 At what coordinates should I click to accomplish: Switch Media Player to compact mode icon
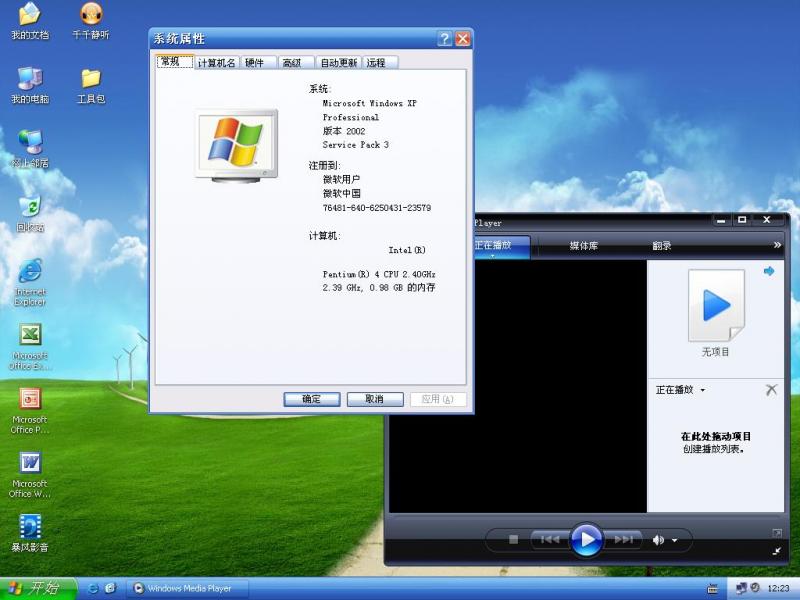tap(777, 551)
